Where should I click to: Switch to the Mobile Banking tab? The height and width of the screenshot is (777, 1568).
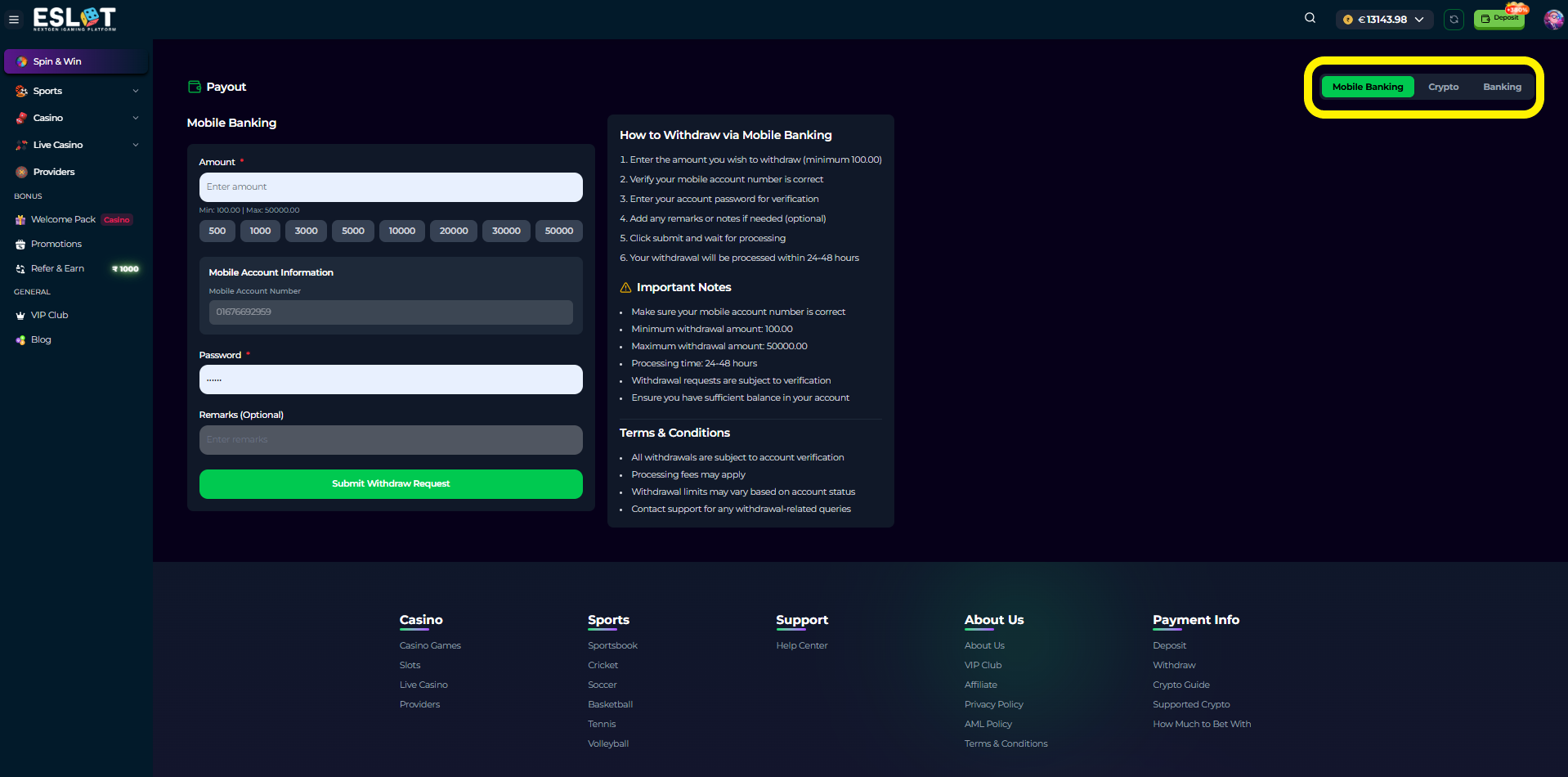pyautogui.click(x=1368, y=87)
